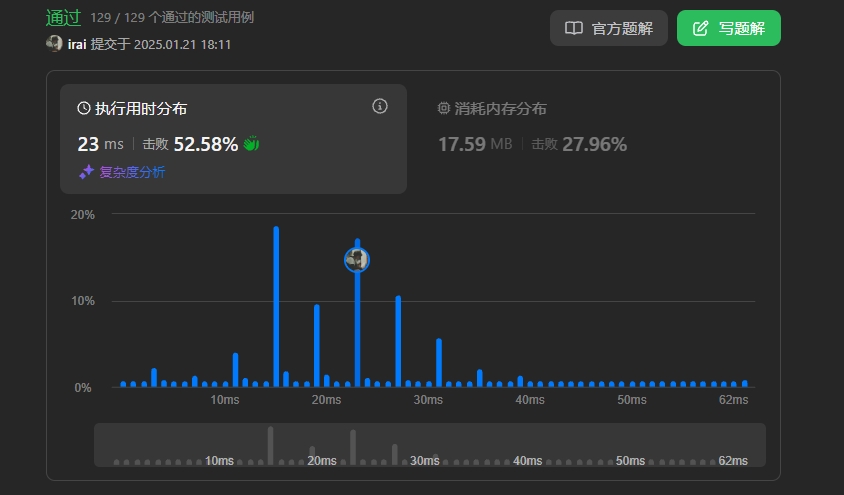Click the avatar marker on the chart
Screen dimensions: 844x495
pos(357,260)
